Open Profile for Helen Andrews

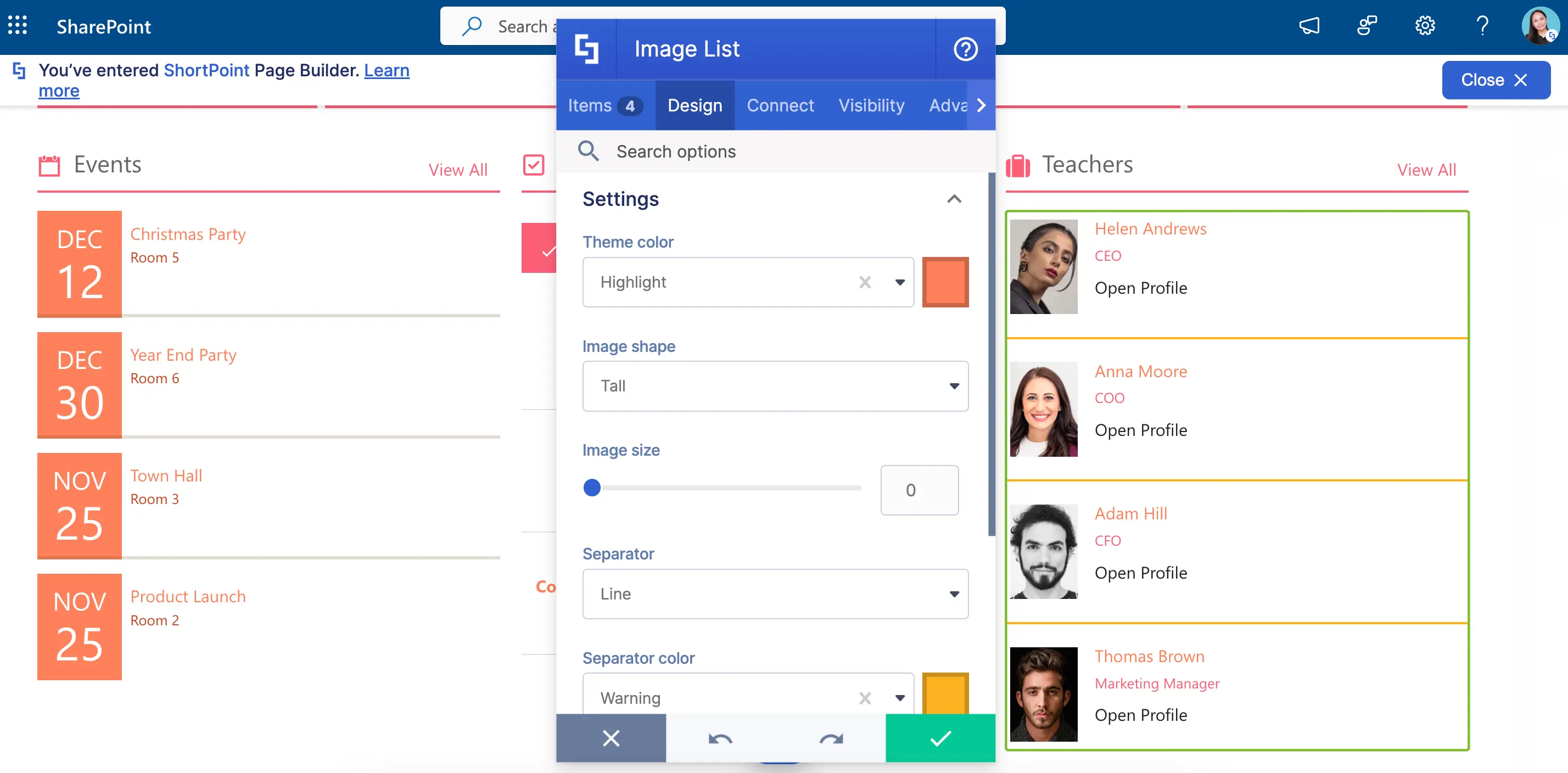[x=1140, y=288]
